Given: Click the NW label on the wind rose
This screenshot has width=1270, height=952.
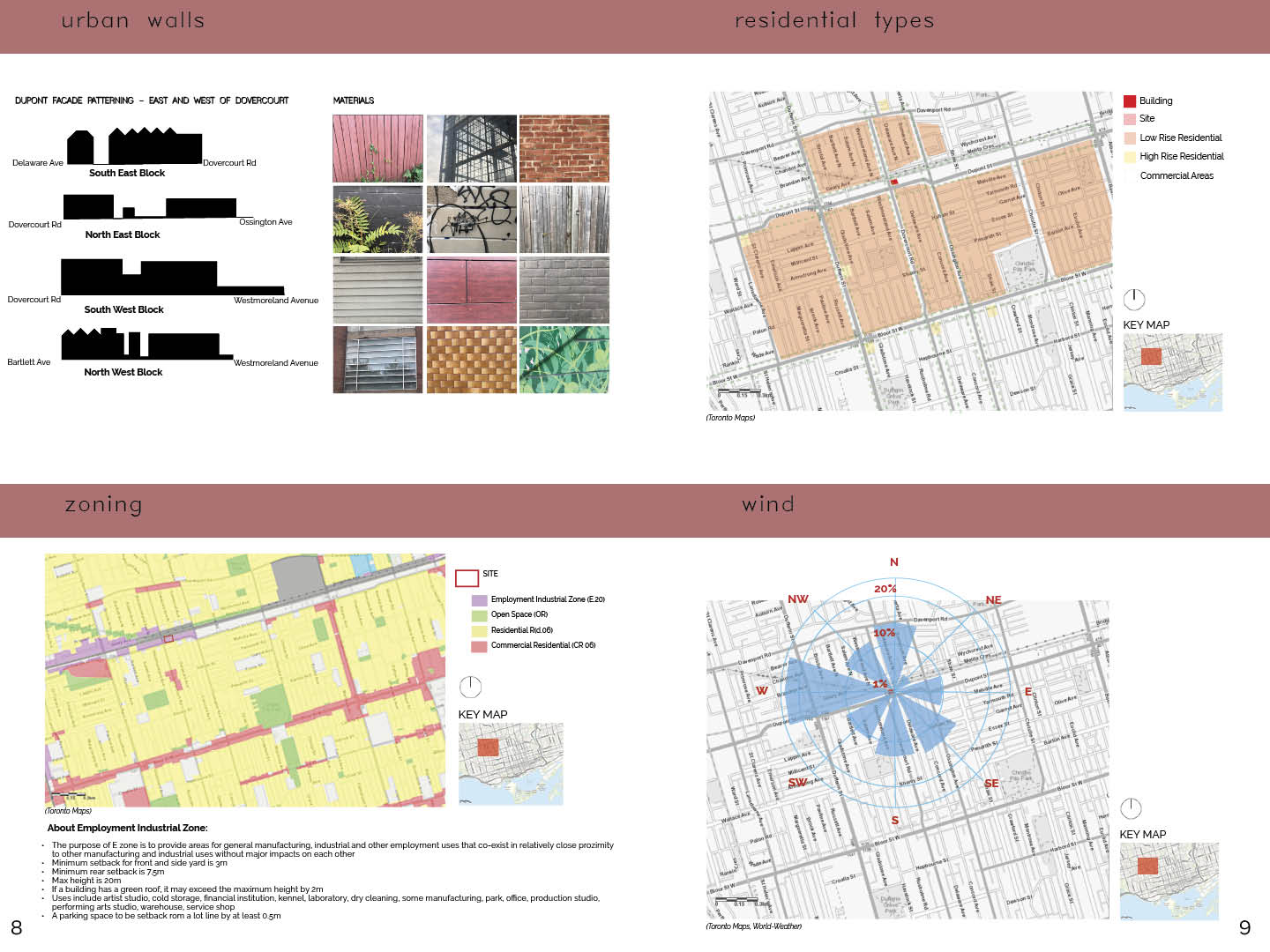Looking at the screenshot, I should click(x=797, y=599).
